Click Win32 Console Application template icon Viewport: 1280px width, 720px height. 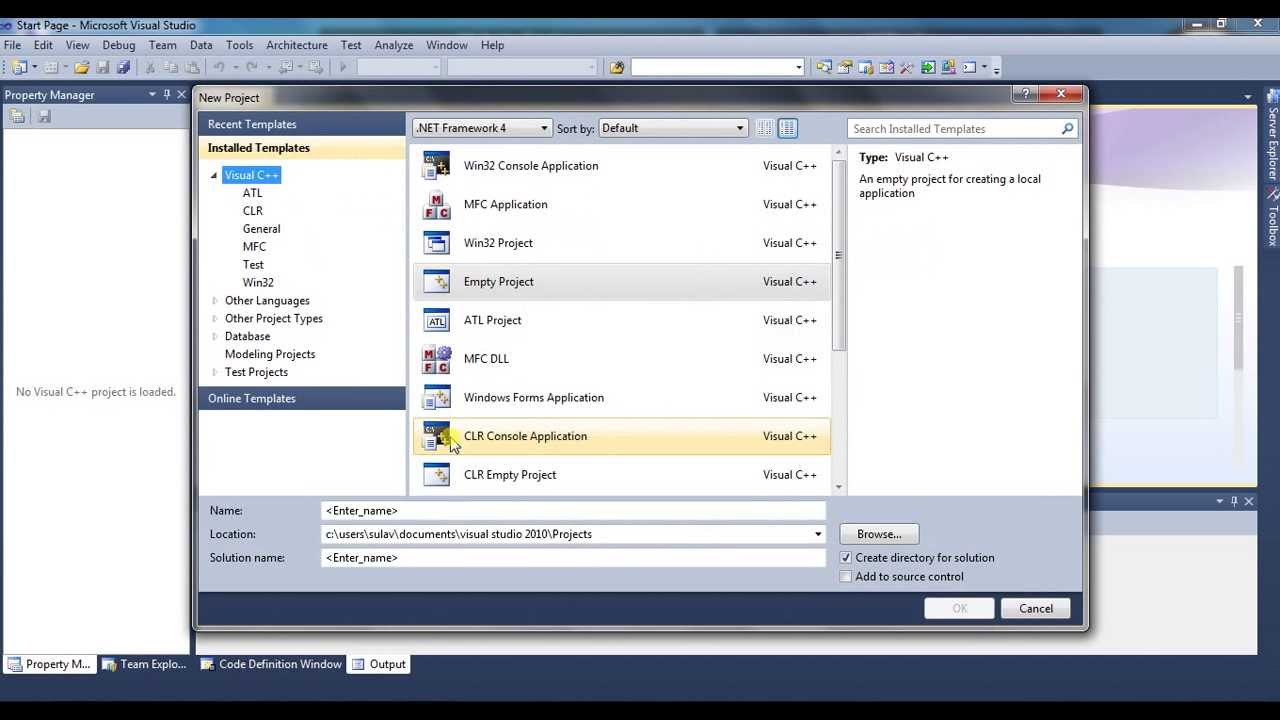pos(437,166)
